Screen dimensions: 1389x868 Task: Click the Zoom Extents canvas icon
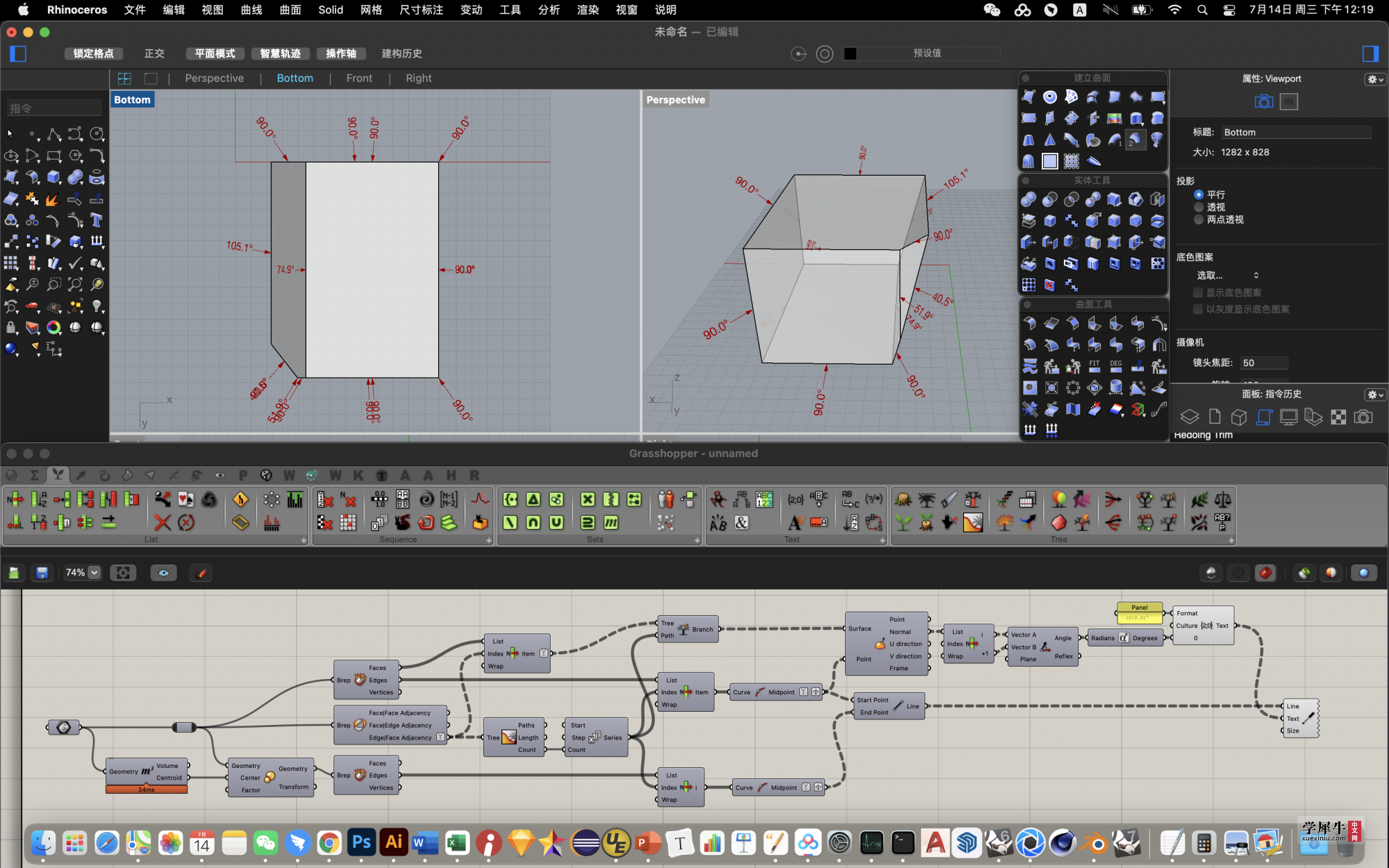click(124, 573)
